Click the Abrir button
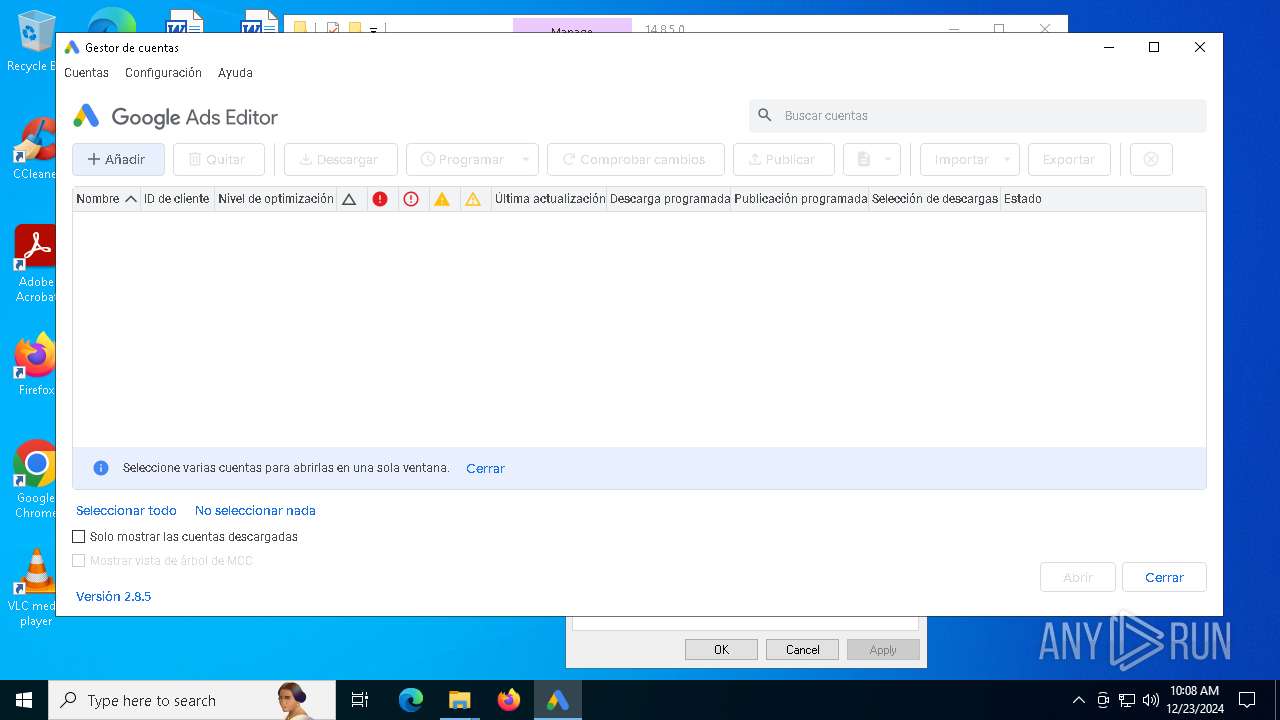 [1078, 578]
